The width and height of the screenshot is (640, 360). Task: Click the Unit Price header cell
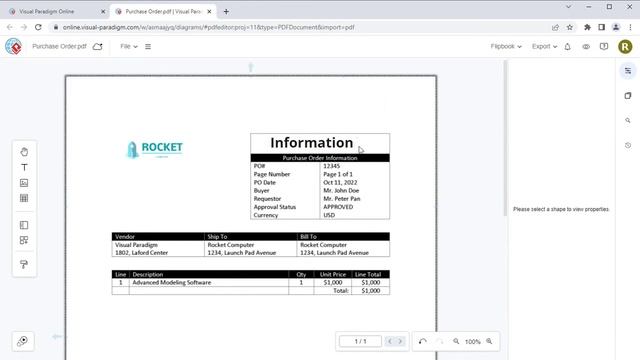pos(333,274)
